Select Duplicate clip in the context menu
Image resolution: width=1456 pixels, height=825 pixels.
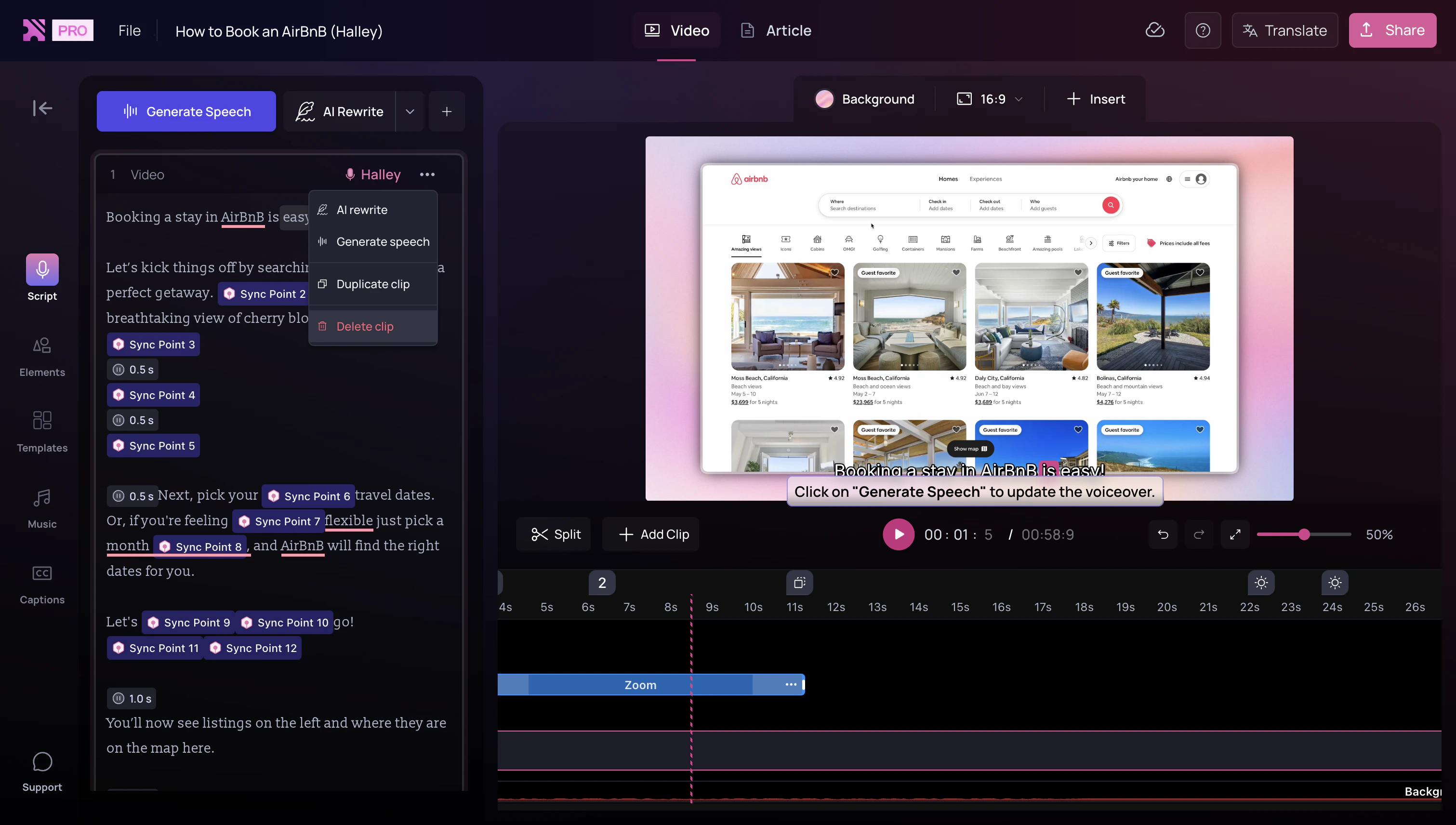pos(373,284)
